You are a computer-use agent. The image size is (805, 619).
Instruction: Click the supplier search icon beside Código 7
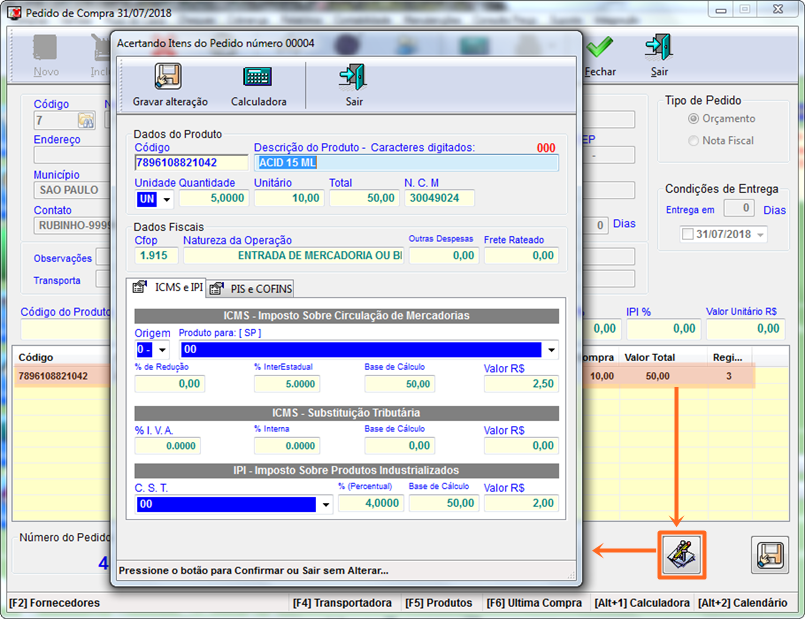86,121
